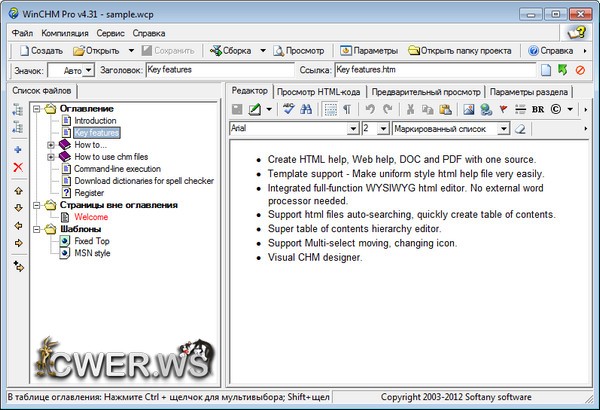Image resolution: width=600 pixels, height=410 pixels.
Task: Expand the 'How to use chm files' node
Action: [51, 157]
